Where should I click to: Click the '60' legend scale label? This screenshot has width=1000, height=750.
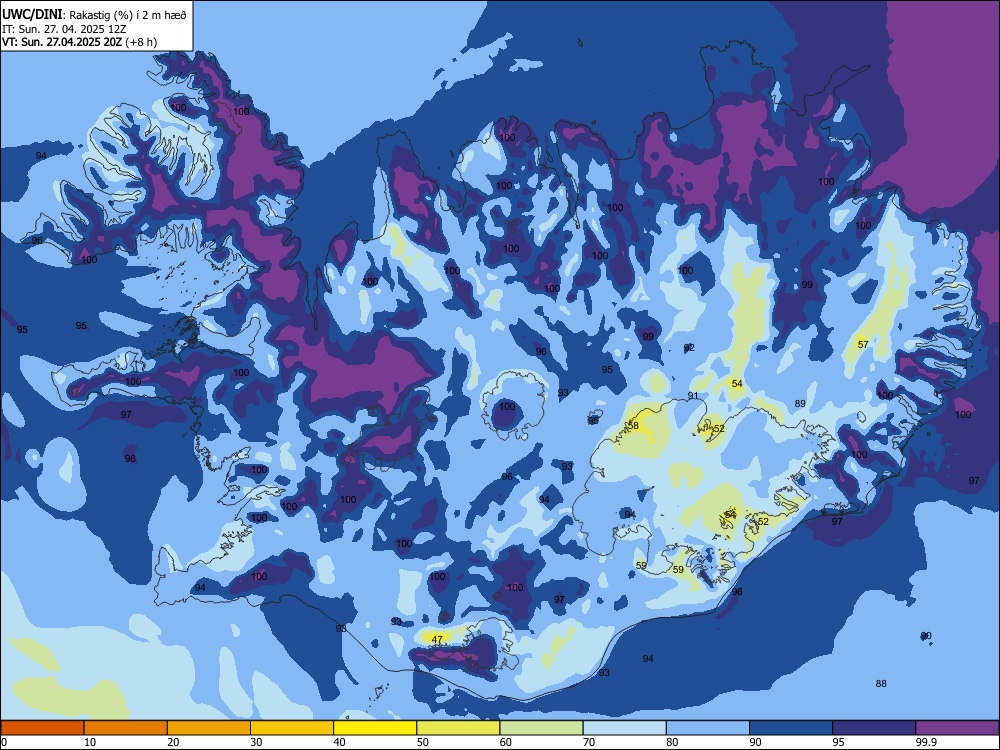pyautogui.click(x=506, y=742)
